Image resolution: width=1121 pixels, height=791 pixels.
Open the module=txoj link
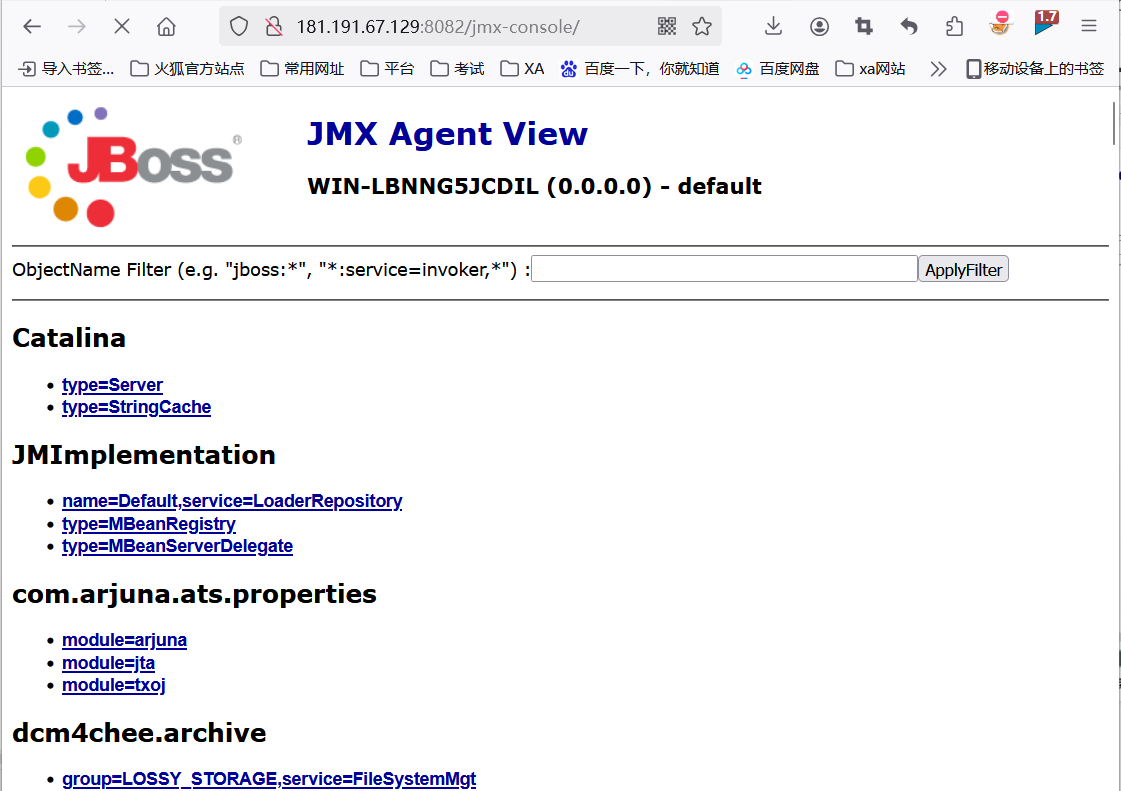pyautogui.click(x=114, y=685)
